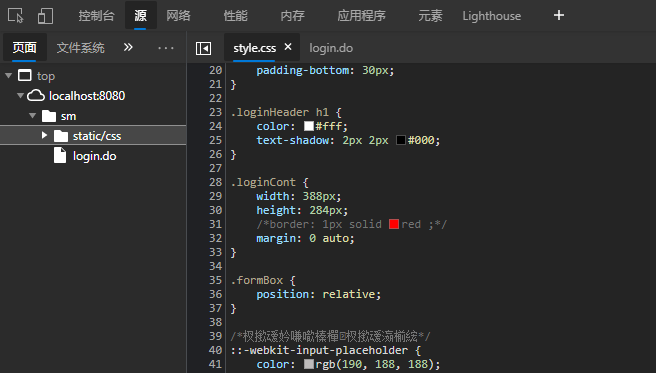Activate the inspect element picker icon
Screen dimensions: 656x373
(15, 16)
